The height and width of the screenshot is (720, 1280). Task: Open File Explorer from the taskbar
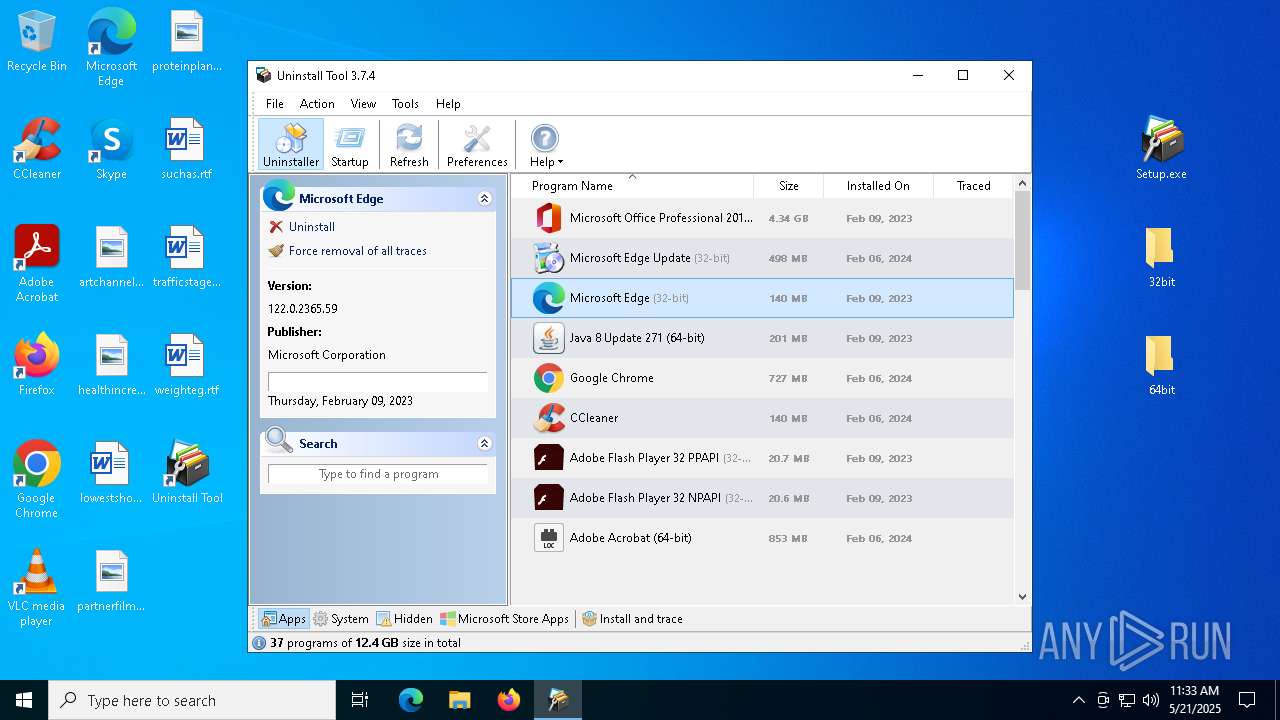(x=459, y=700)
